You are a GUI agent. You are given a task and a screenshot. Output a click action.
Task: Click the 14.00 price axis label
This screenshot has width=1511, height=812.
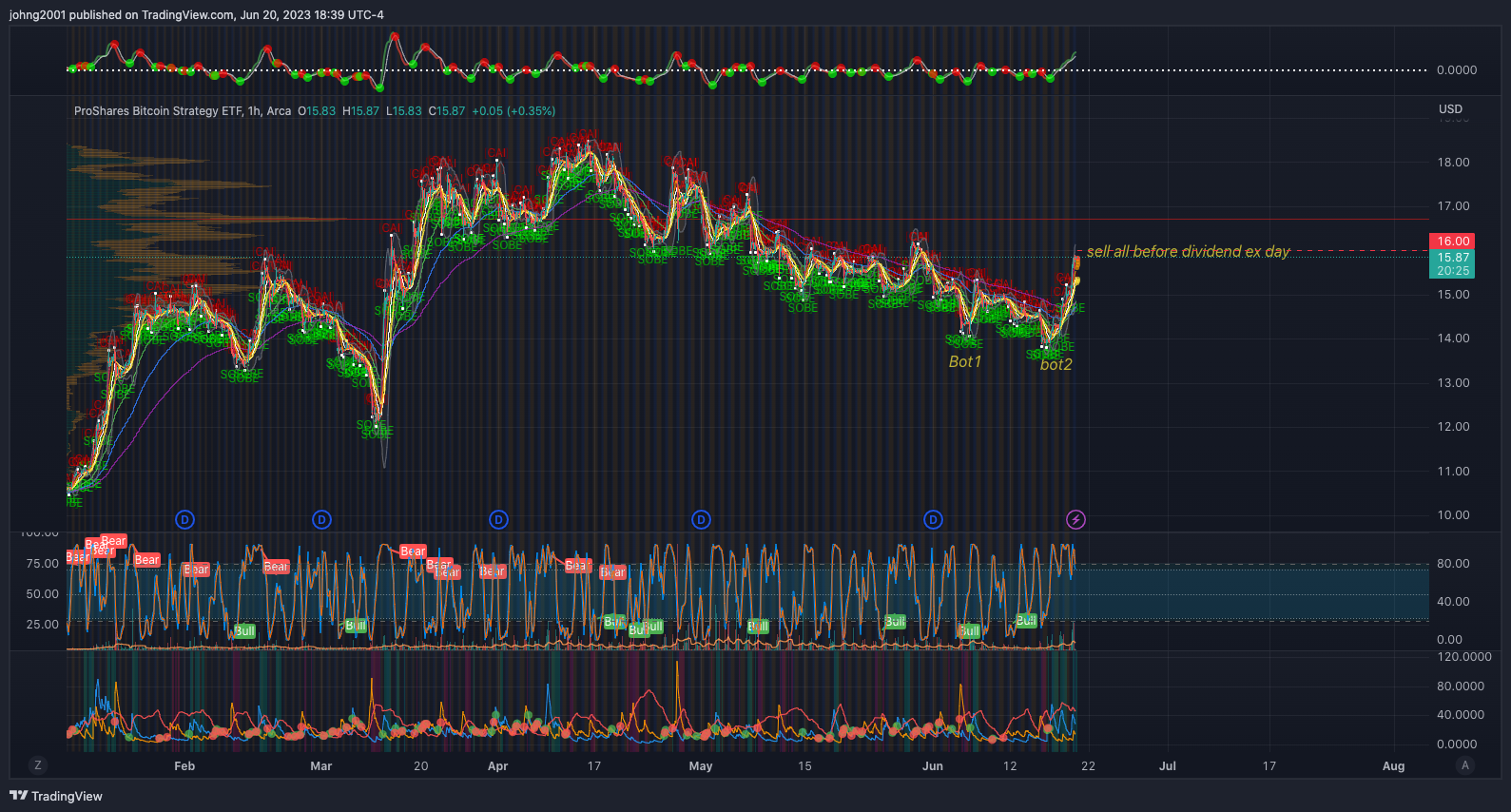[x=1453, y=338]
